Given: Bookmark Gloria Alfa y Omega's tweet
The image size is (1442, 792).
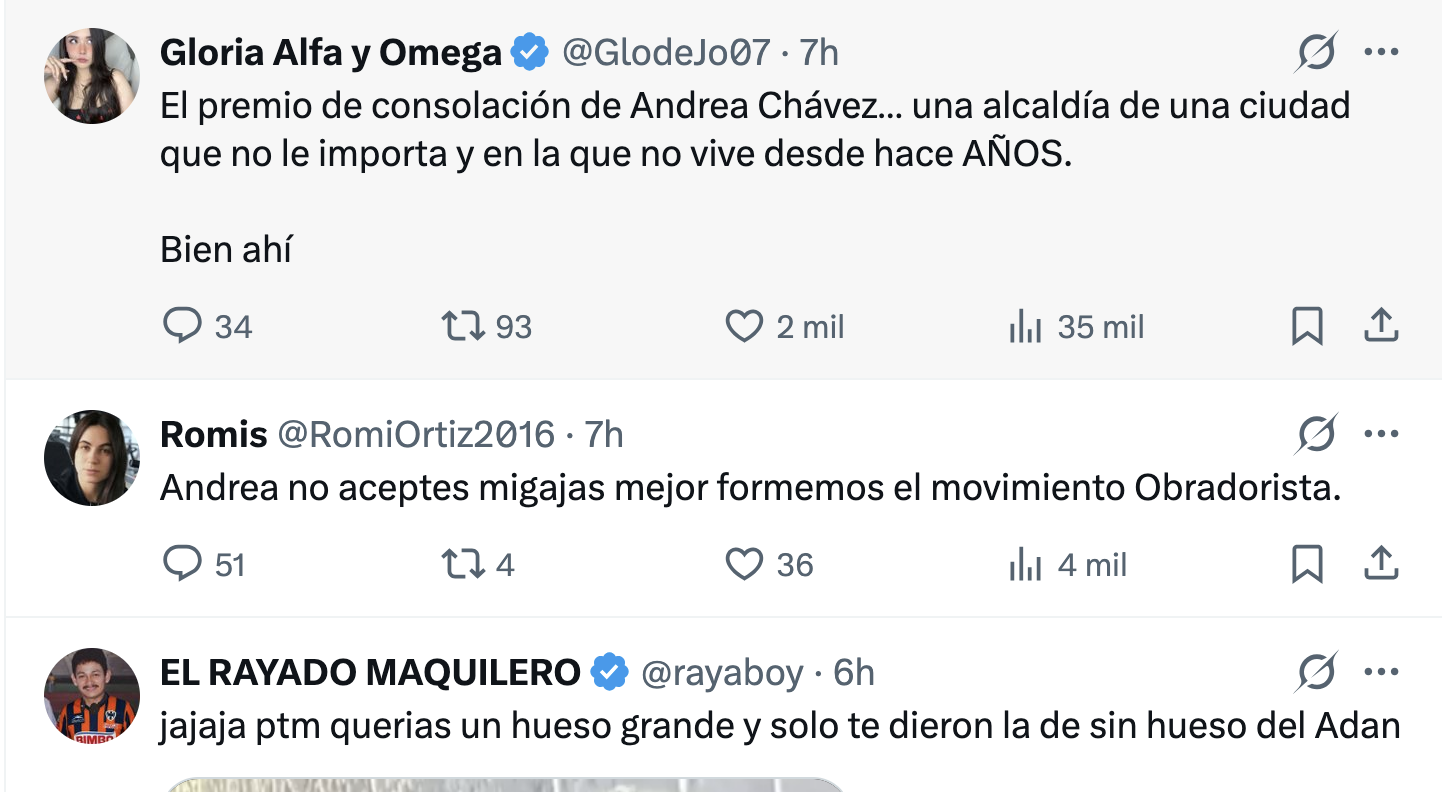Looking at the screenshot, I should pos(1307,326).
